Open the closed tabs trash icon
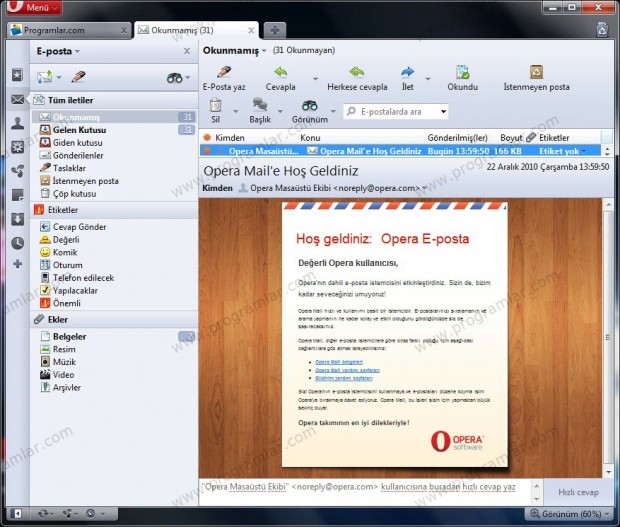This screenshot has width=620, height=527. pyautogui.click(x=602, y=30)
